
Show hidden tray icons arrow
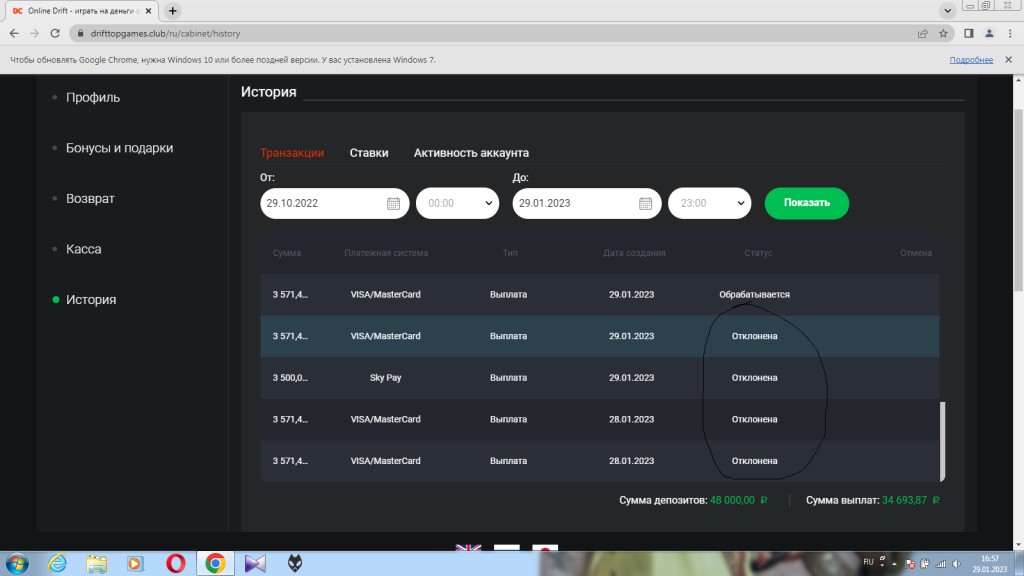[894, 564]
